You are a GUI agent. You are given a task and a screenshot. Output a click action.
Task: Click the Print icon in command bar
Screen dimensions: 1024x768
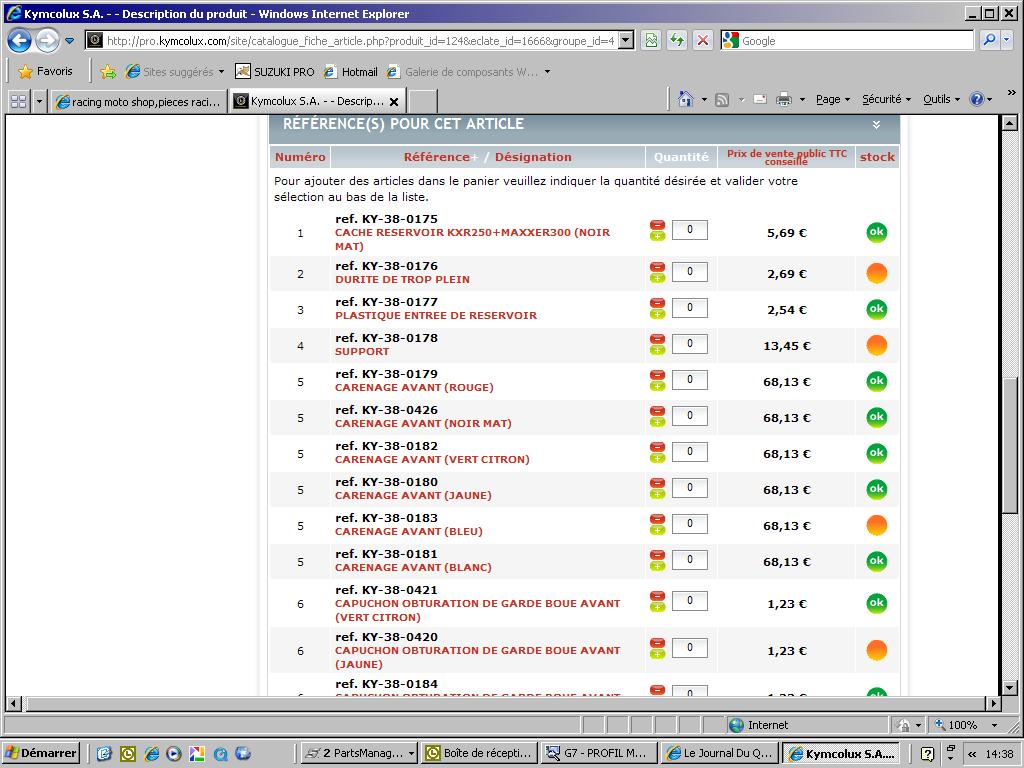tap(784, 99)
